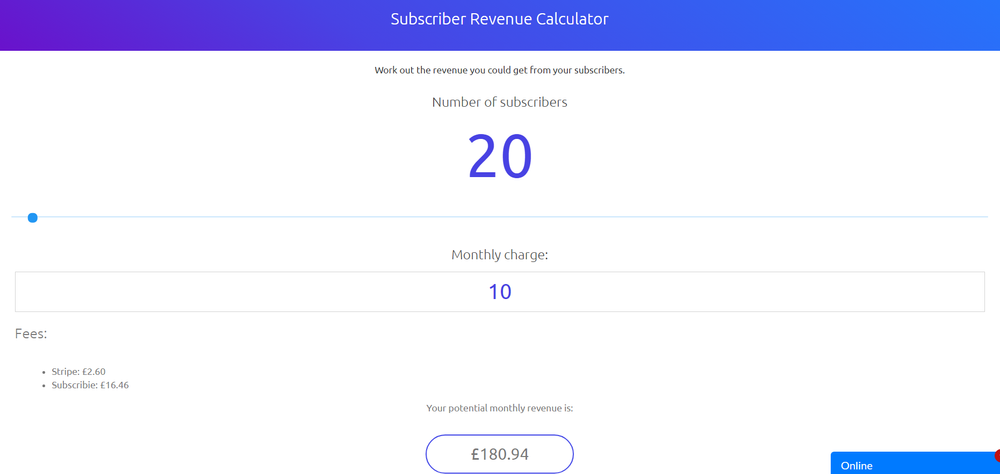Click the potential monthly revenue caption

[x=499, y=408]
